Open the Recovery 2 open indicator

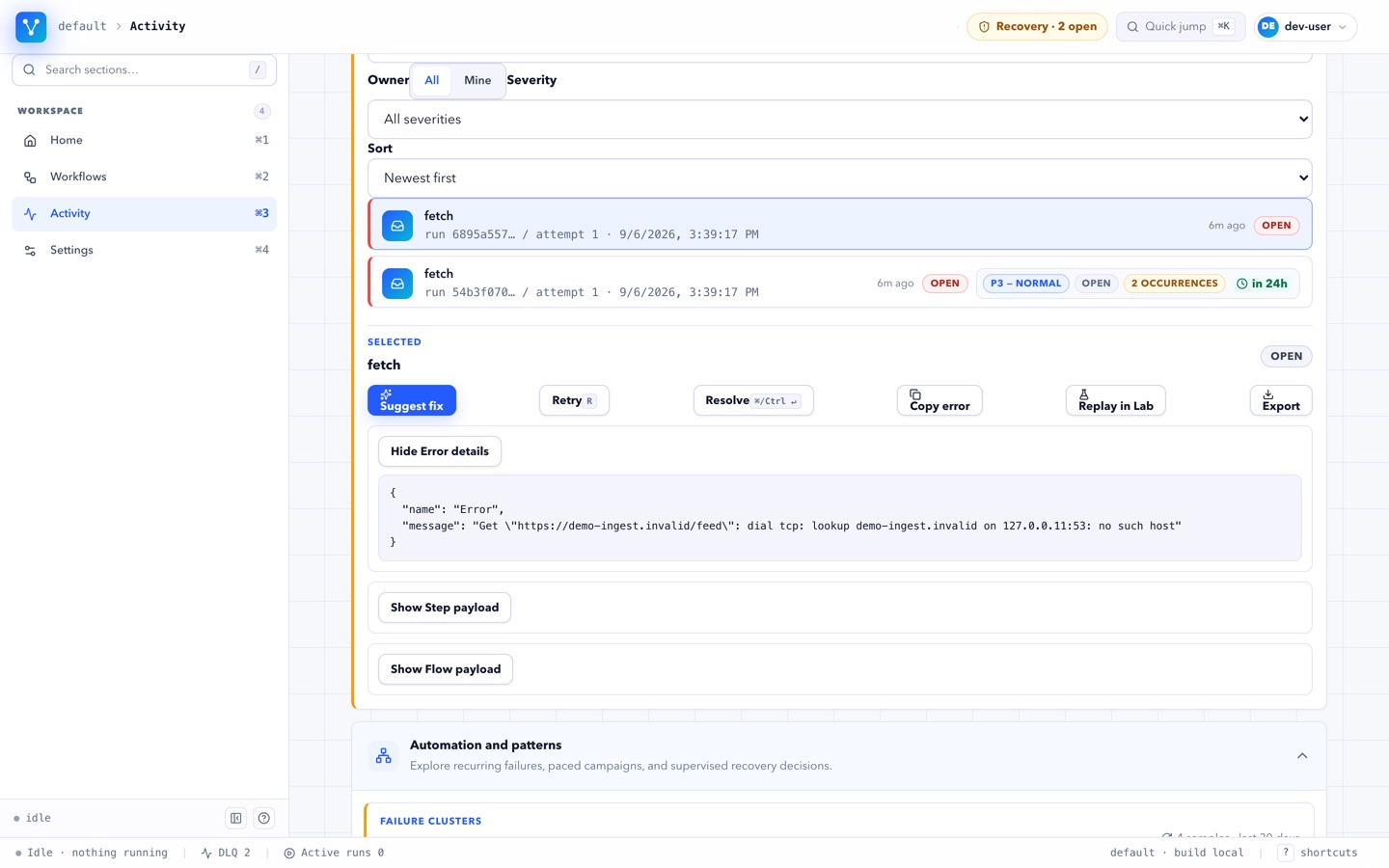click(x=1037, y=27)
